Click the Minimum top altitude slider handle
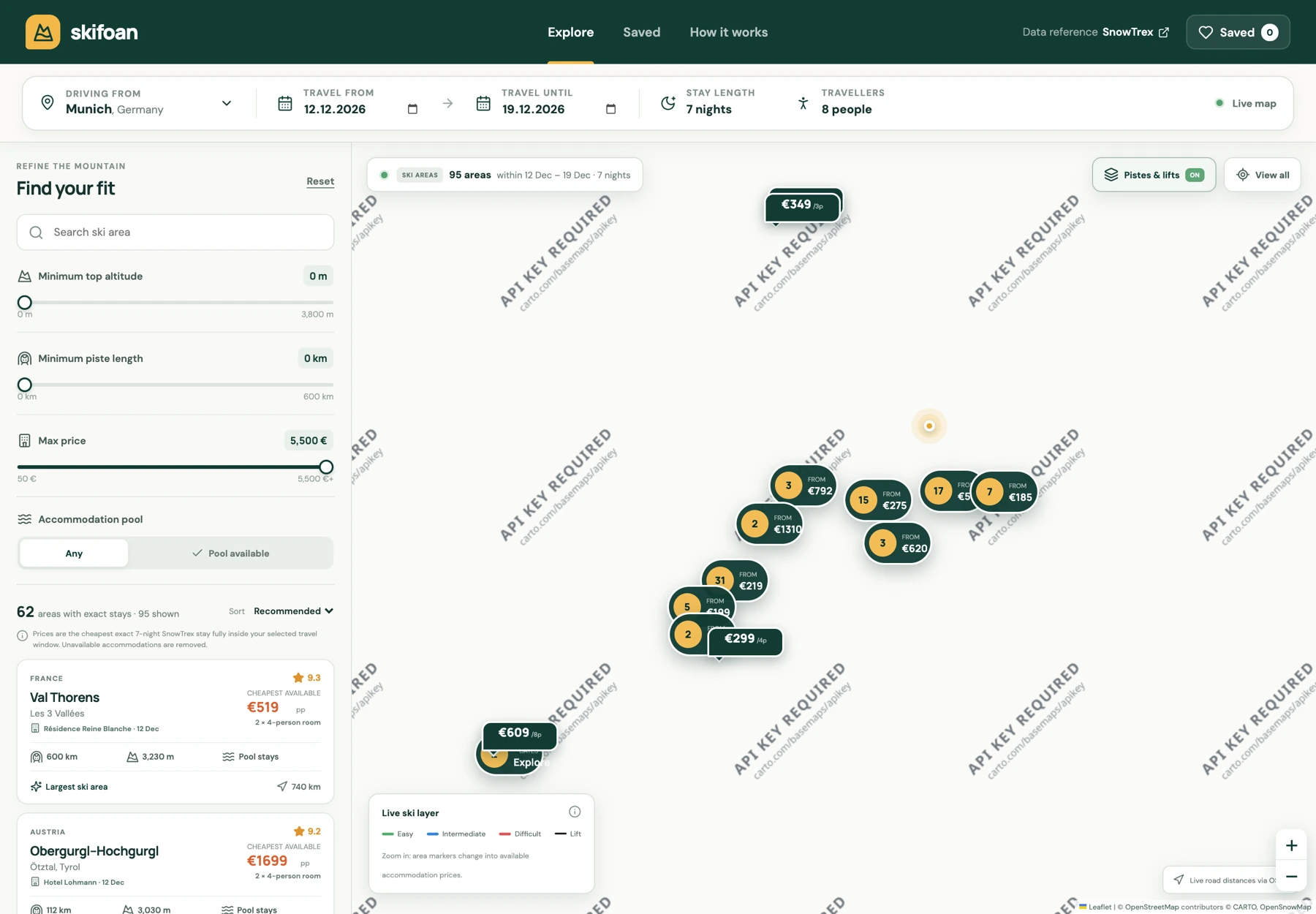 25,303
